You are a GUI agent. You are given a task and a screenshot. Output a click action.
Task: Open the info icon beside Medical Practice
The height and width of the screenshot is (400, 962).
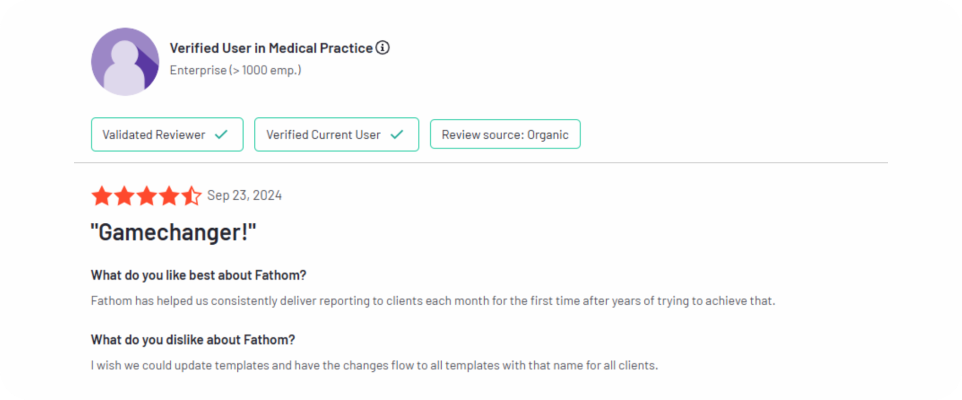coord(383,48)
